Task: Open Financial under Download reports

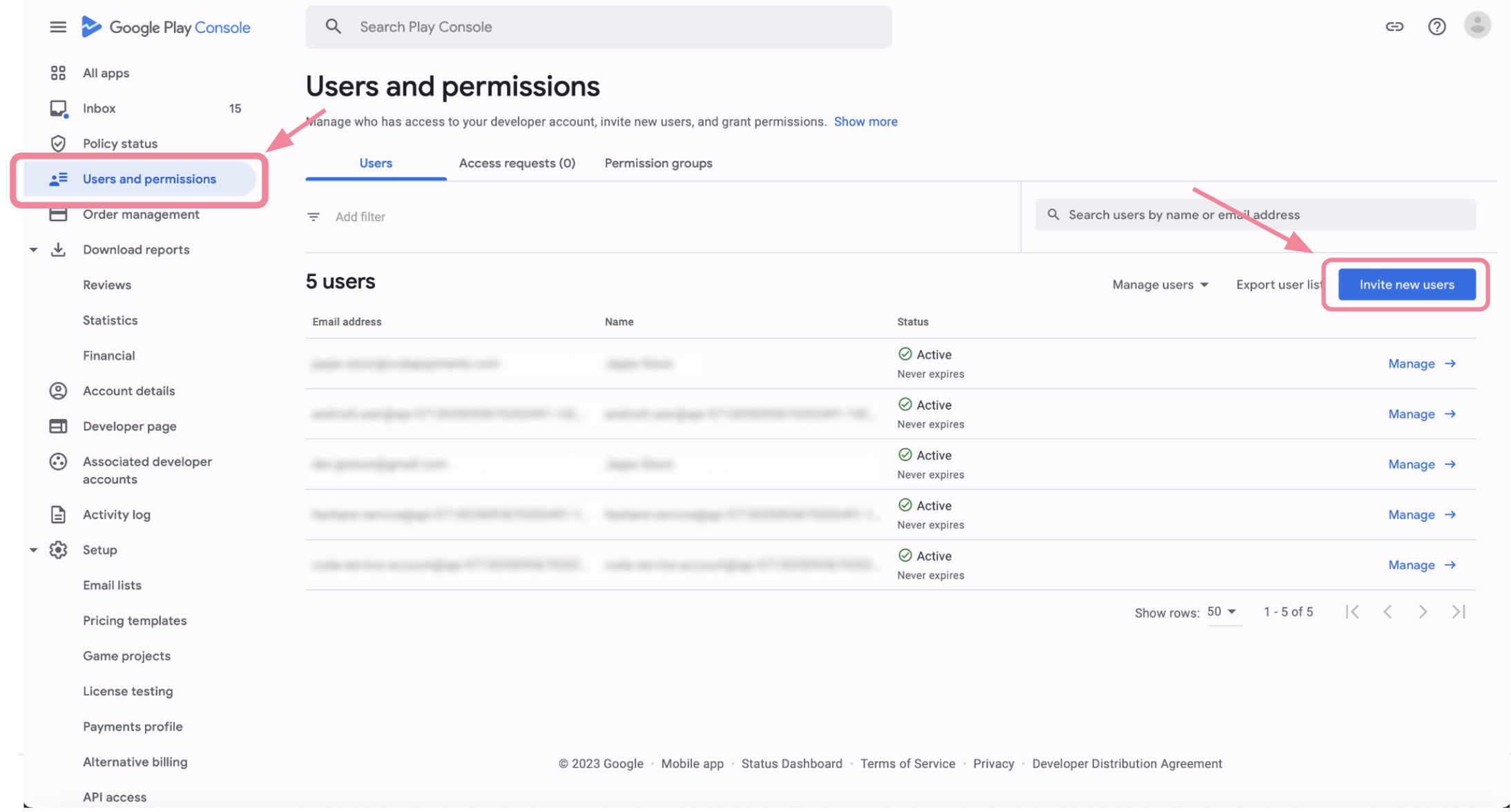Action: [x=109, y=356]
